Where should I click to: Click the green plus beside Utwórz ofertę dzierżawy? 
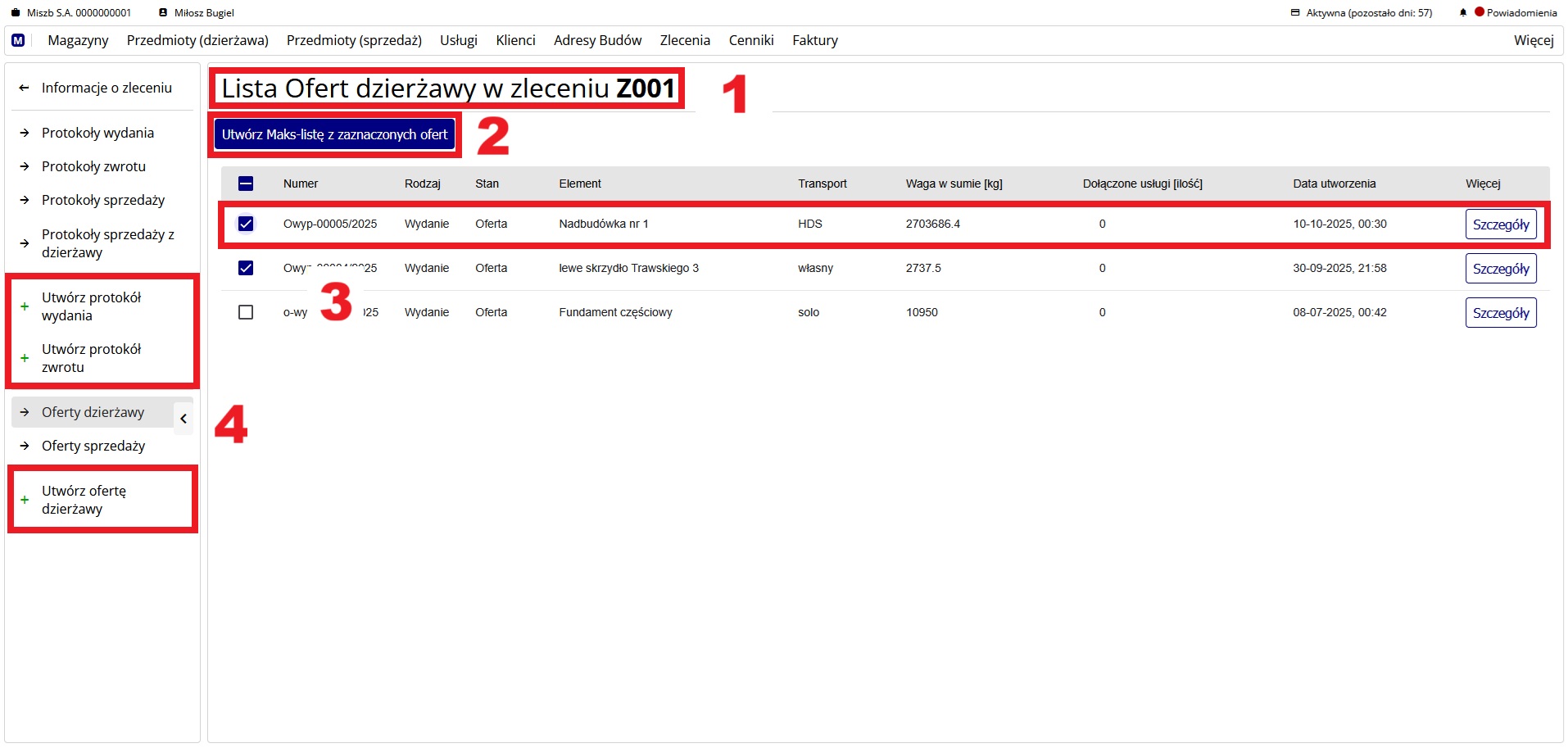[x=24, y=498]
